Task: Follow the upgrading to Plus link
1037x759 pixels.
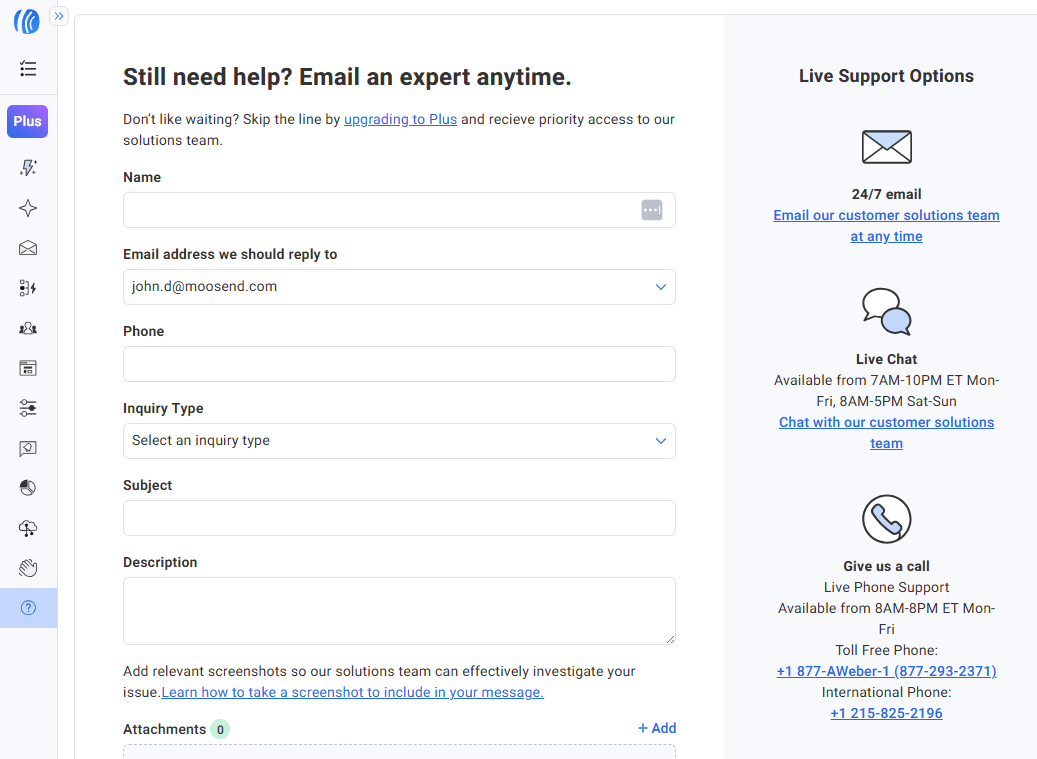Action: tap(400, 119)
